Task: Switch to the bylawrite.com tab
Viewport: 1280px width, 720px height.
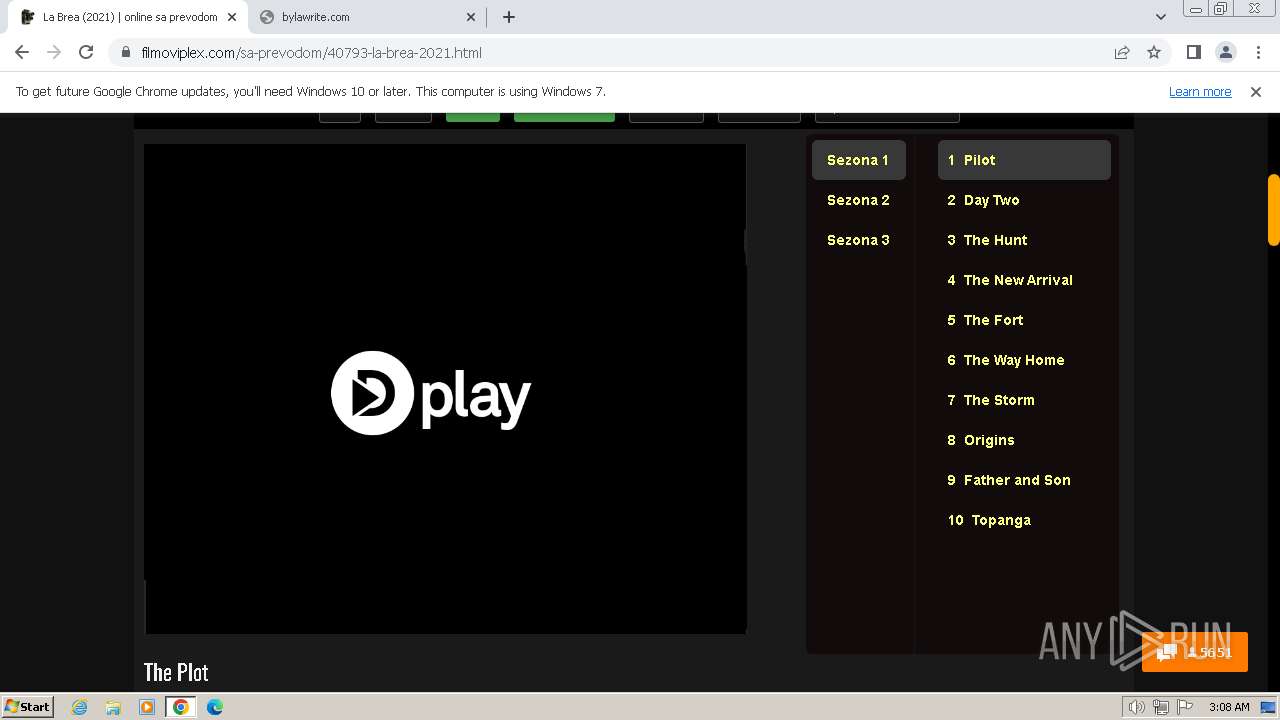Action: tap(367, 17)
